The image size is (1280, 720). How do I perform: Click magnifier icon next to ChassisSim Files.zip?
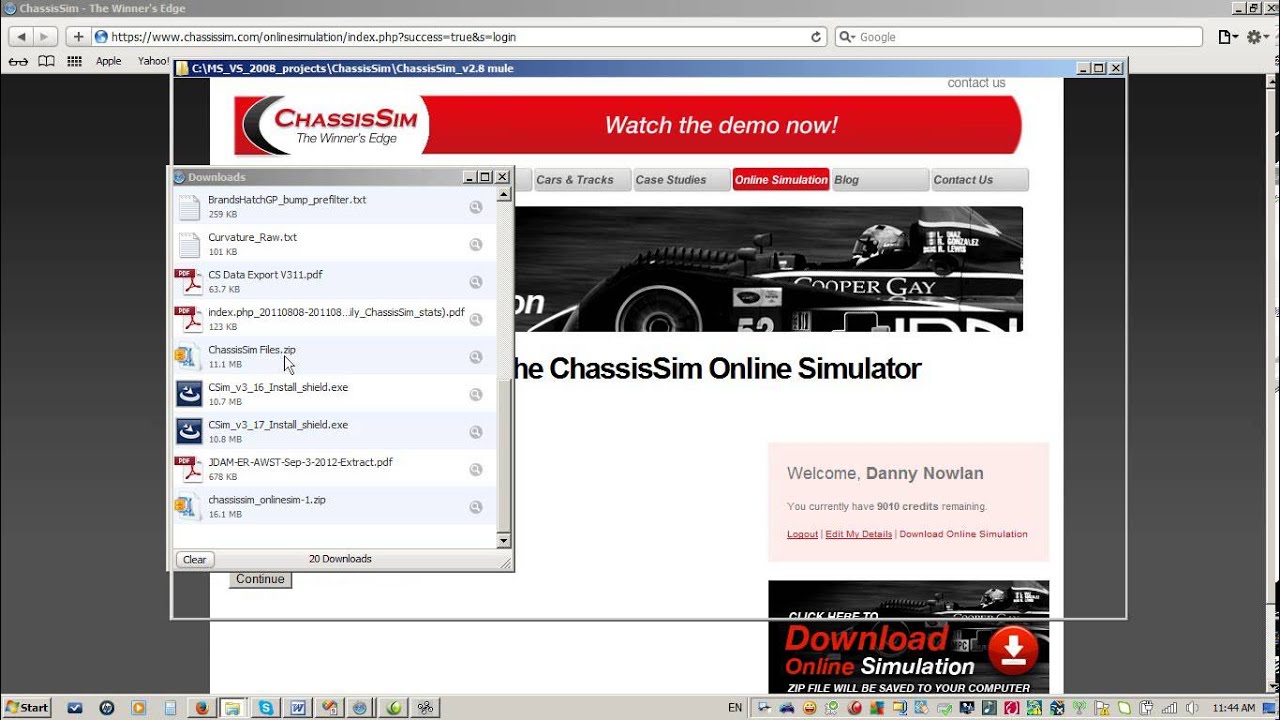click(476, 357)
